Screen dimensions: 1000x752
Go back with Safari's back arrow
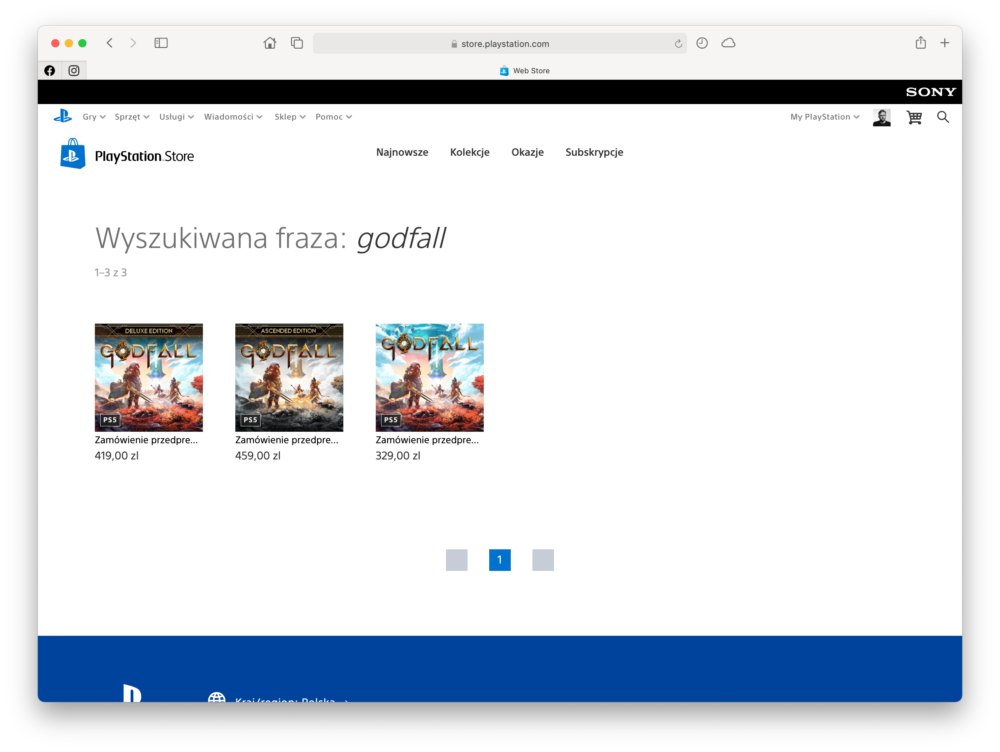click(x=110, y=43)
